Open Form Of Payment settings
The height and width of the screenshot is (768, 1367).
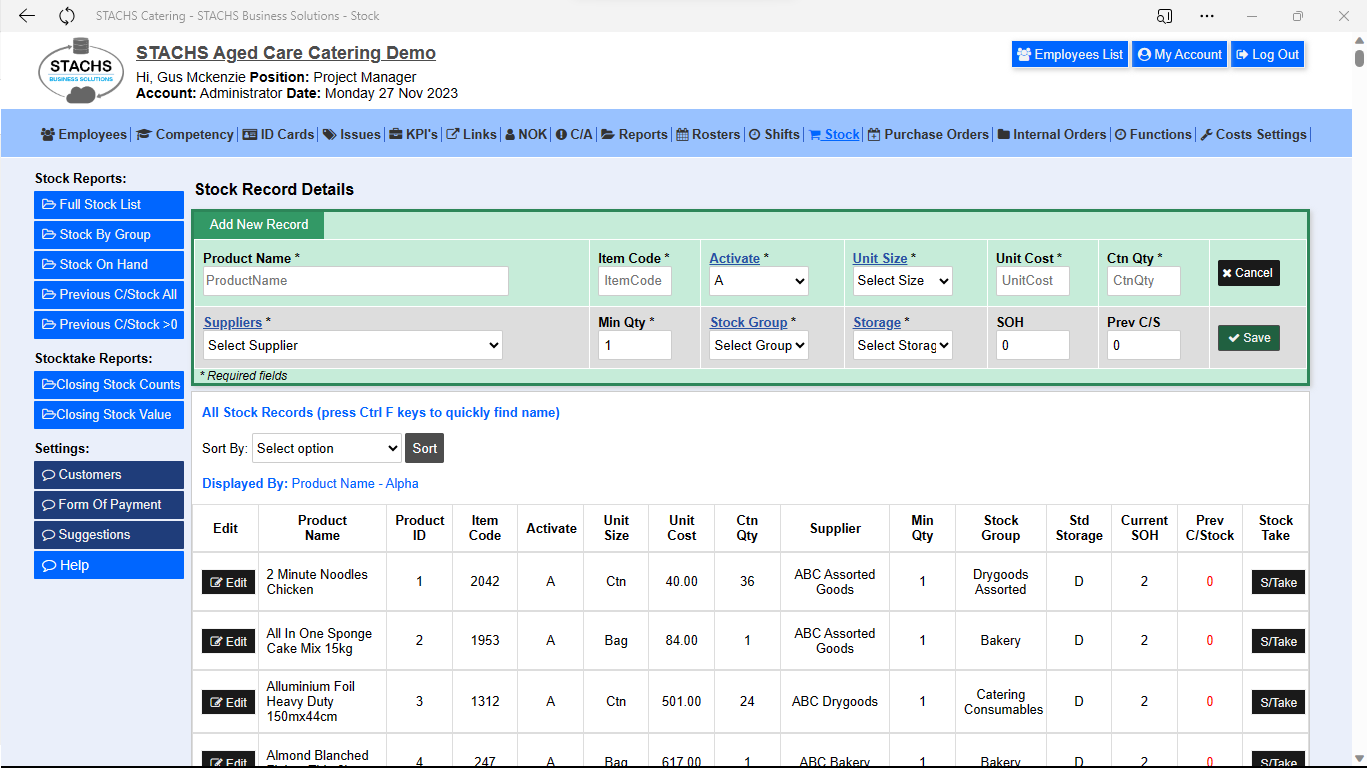pyautogui.click(x=109, y=505)
